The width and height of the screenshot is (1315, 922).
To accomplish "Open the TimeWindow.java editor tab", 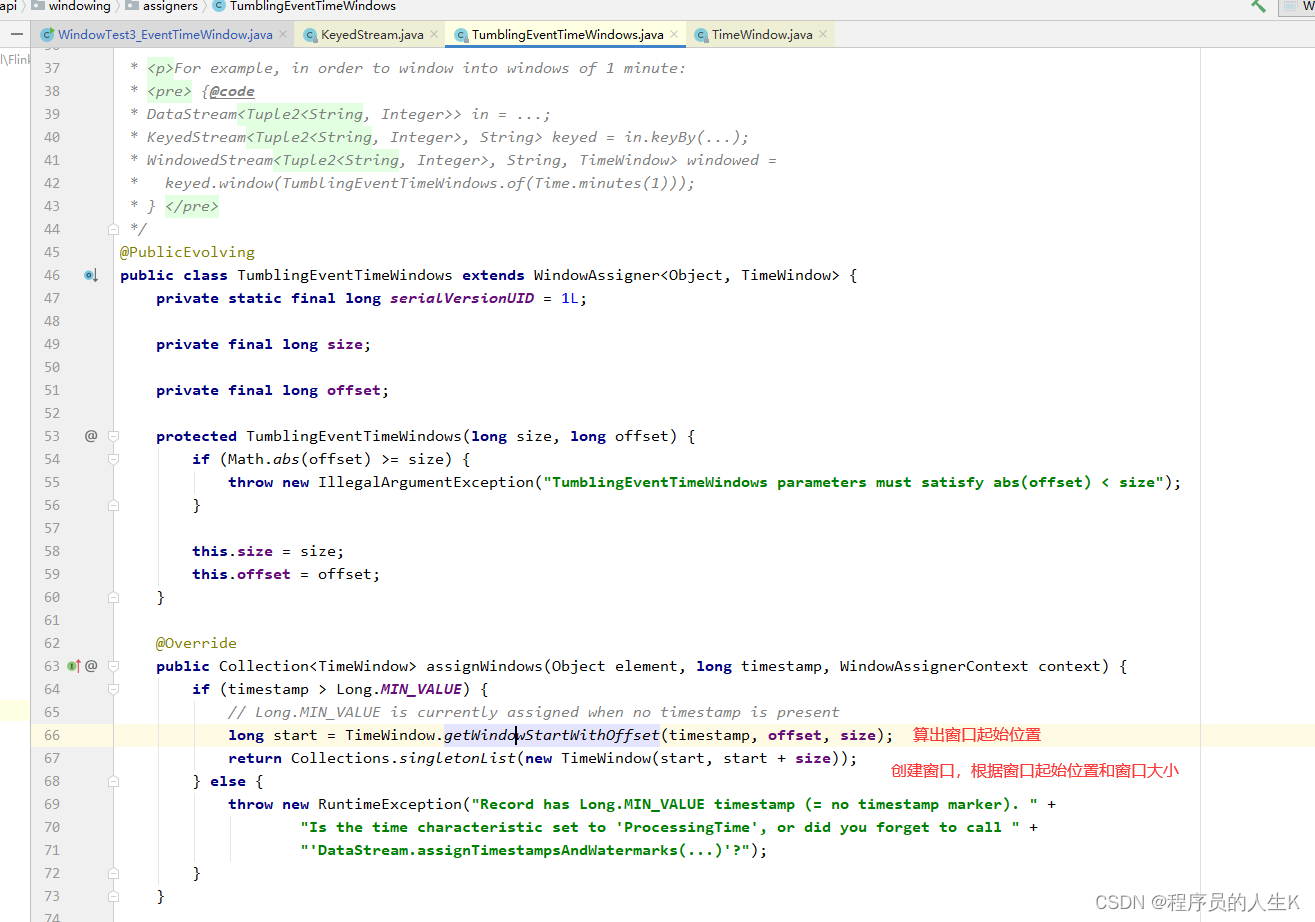I will (761, 35).
